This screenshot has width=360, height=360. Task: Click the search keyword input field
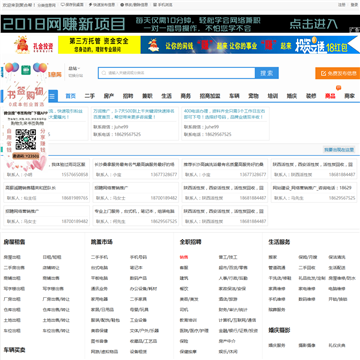pyautogui.click(x=177, y=73)
